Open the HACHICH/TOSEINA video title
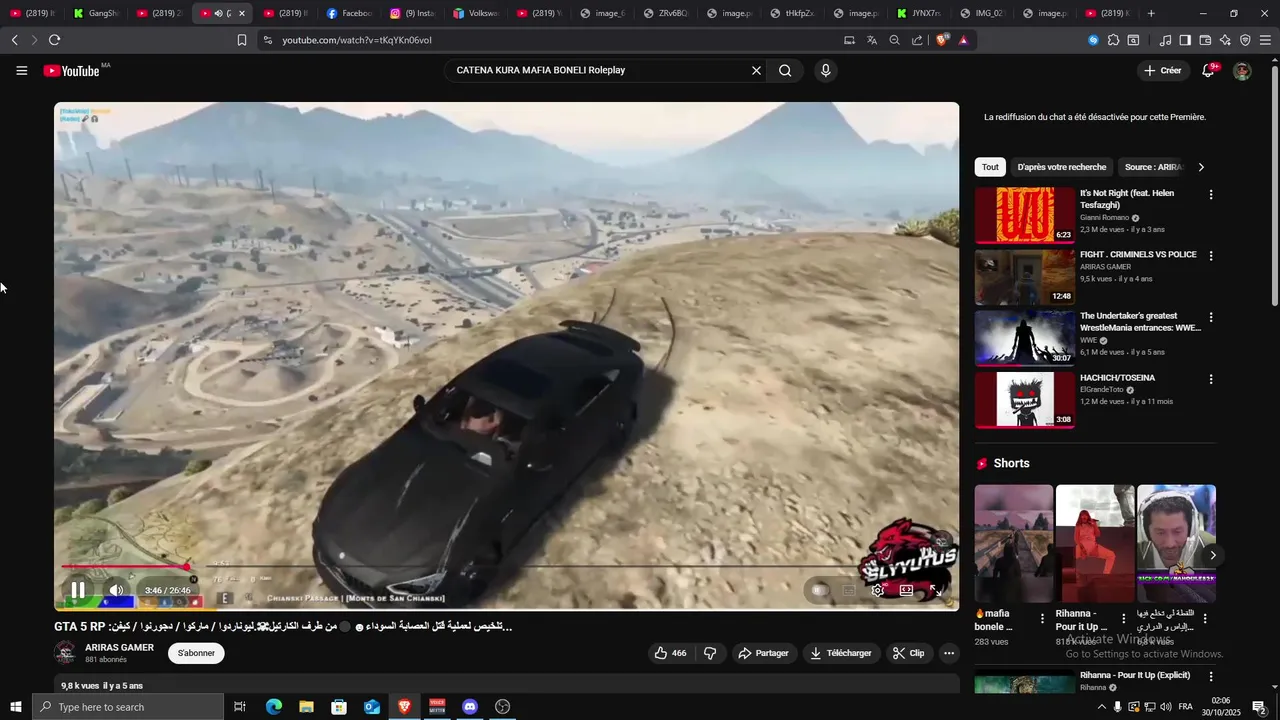1280x720 pixels. pos(1117,378)
